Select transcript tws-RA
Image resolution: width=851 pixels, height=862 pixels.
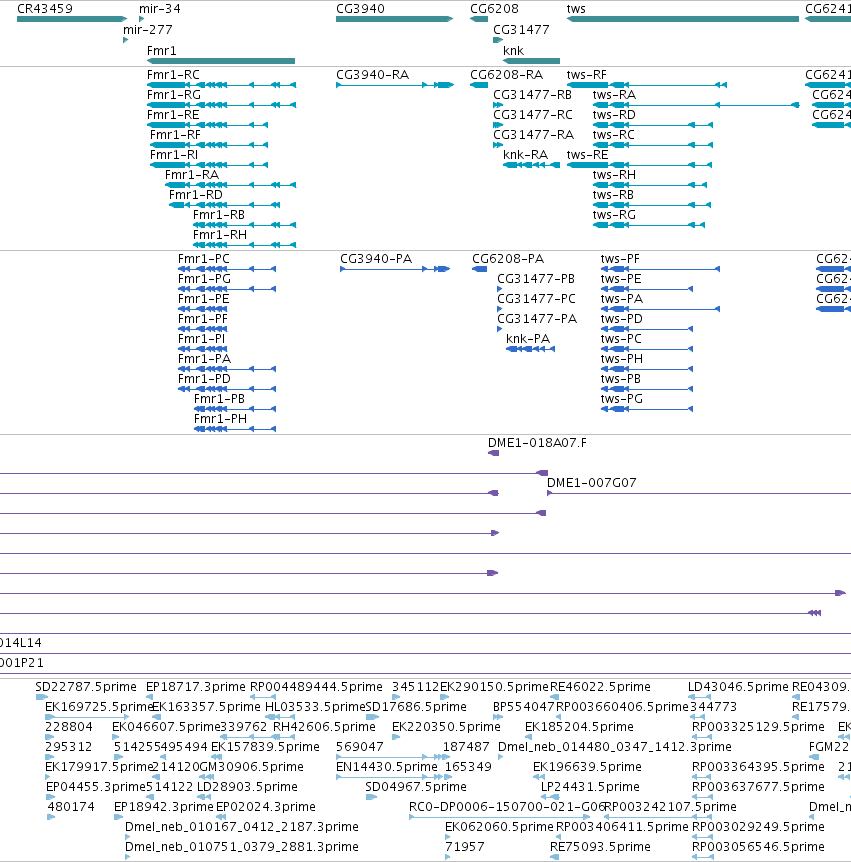(696, 105)
